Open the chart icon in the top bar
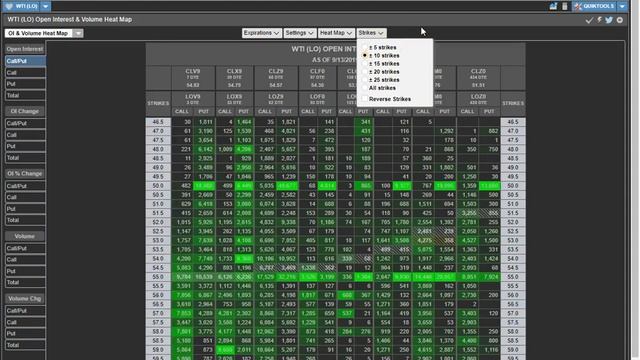This screenshot has height=360, width=640. (x=553, y=6)
